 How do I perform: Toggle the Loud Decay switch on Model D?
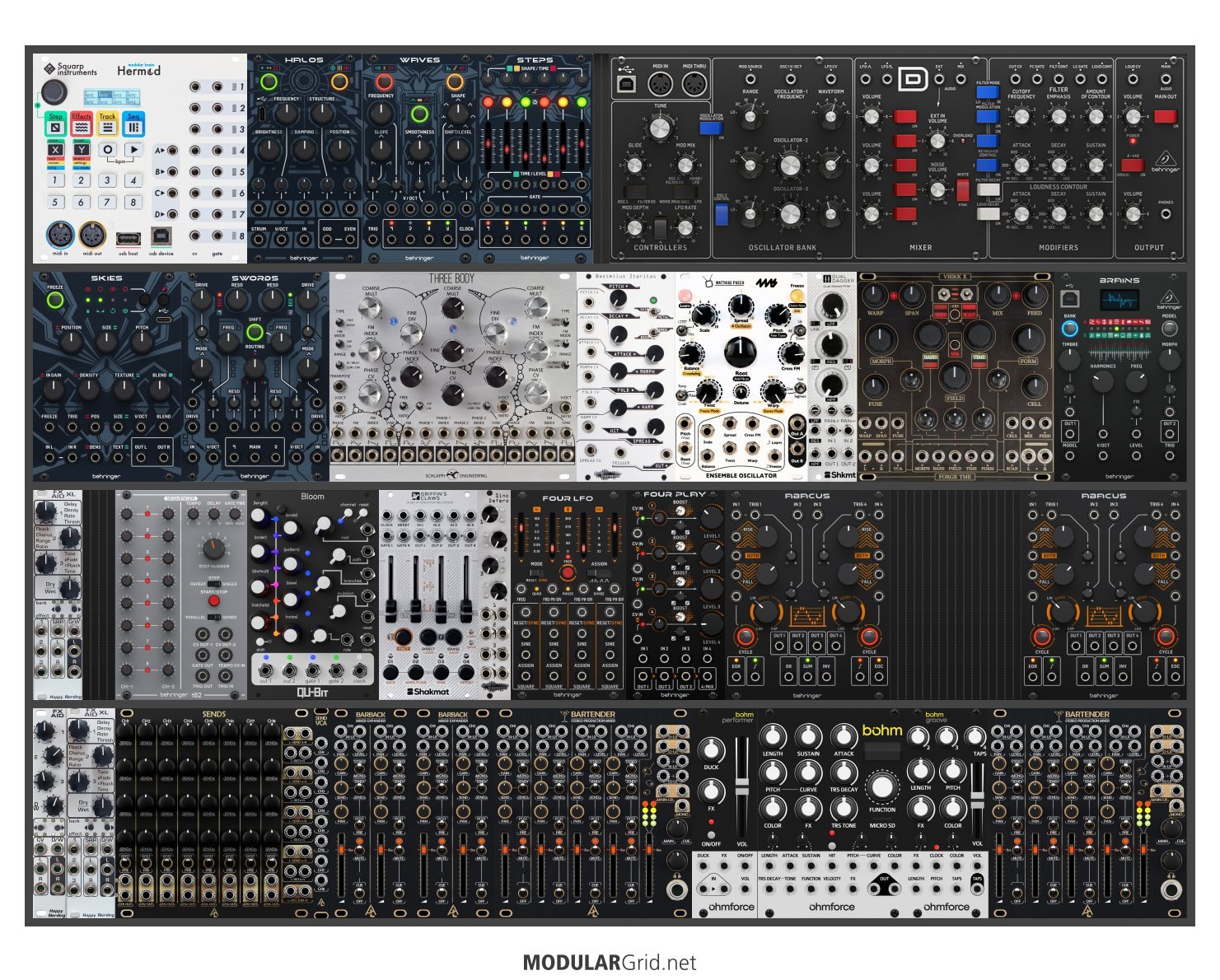(988, 214)
